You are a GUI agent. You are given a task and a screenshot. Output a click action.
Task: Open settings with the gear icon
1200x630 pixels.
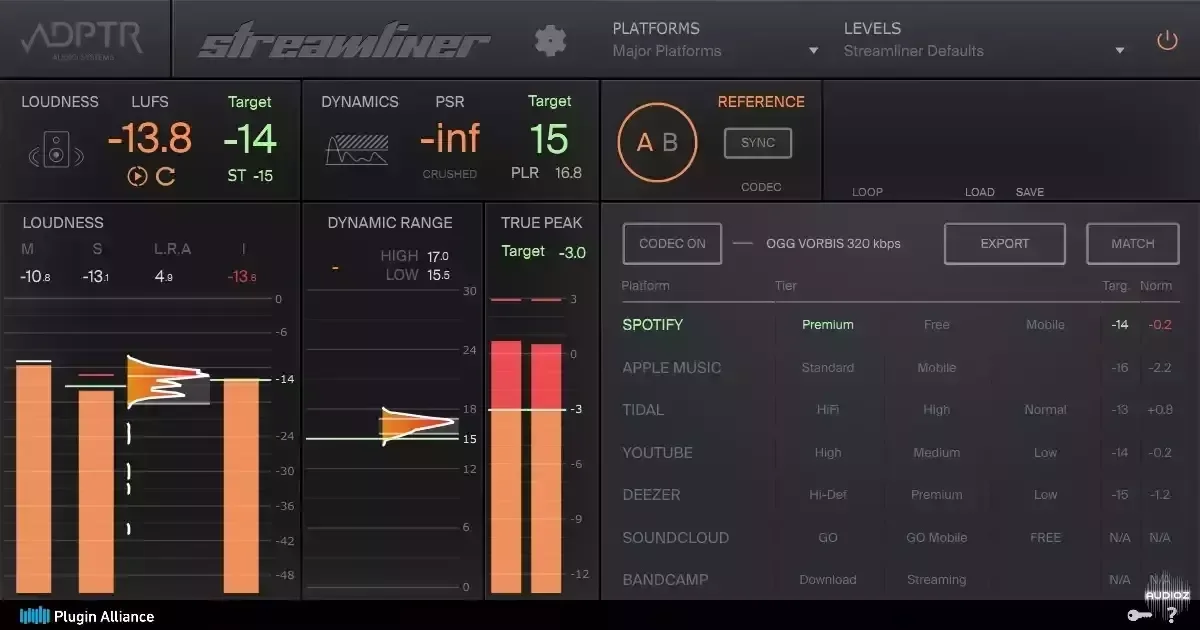click(550, 41)
